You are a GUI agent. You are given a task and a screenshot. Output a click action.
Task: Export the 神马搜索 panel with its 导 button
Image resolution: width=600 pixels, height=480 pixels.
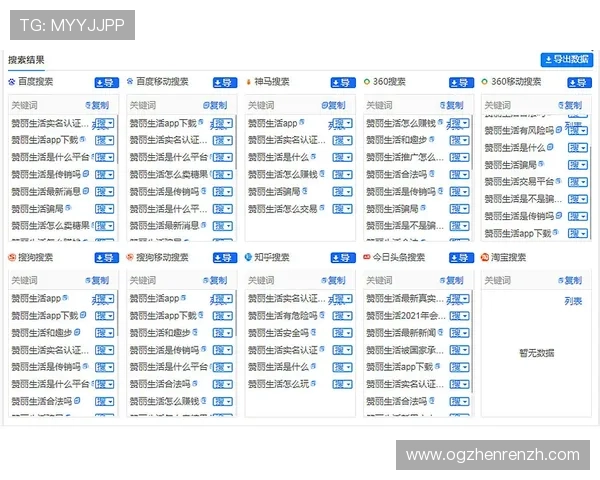point(343,83)
